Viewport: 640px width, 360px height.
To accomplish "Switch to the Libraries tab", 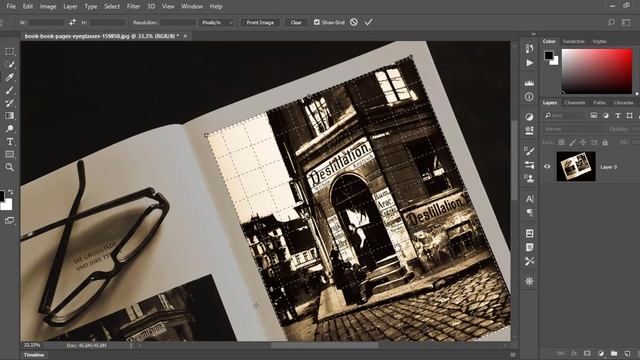I will pos(623,102).
